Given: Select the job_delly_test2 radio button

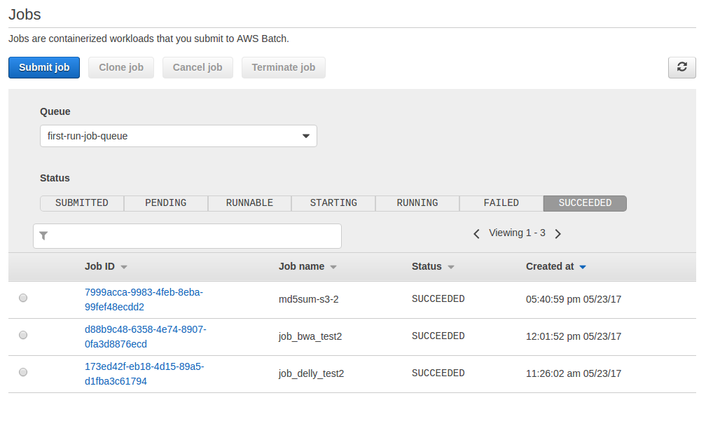Looking at the screenshot, I should 23,373.
